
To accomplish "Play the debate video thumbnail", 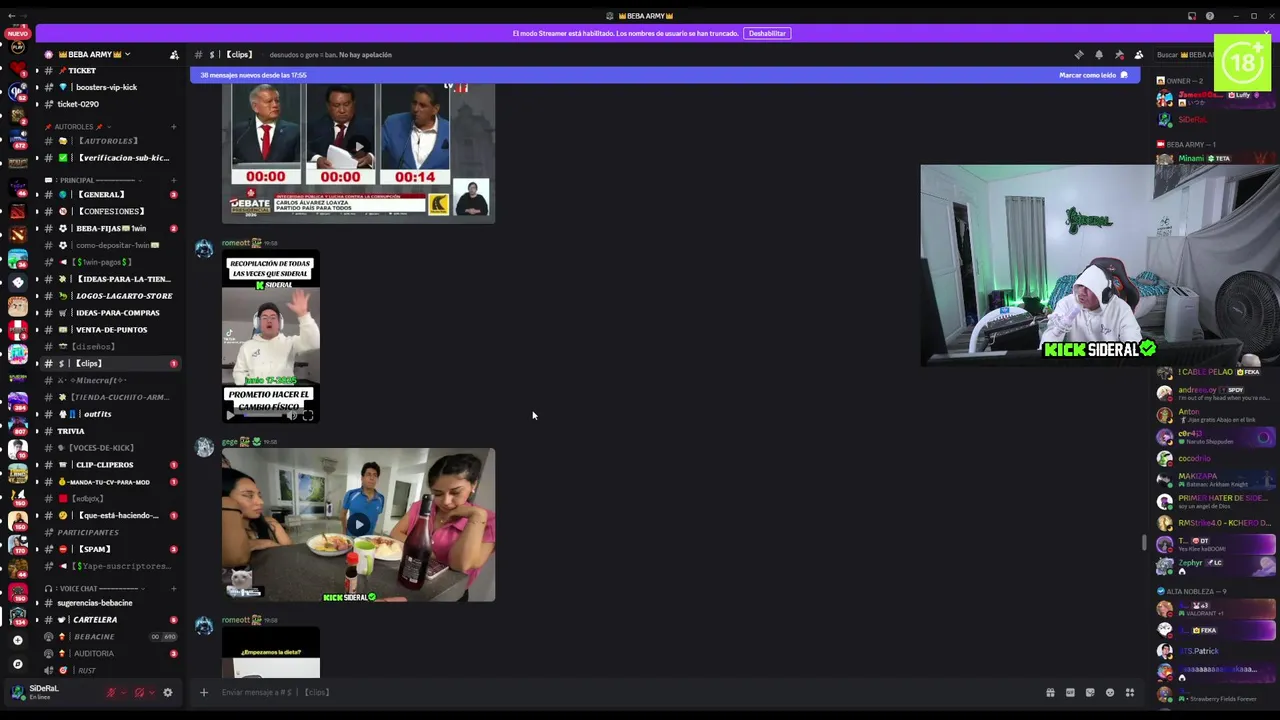I will [358, 147].
